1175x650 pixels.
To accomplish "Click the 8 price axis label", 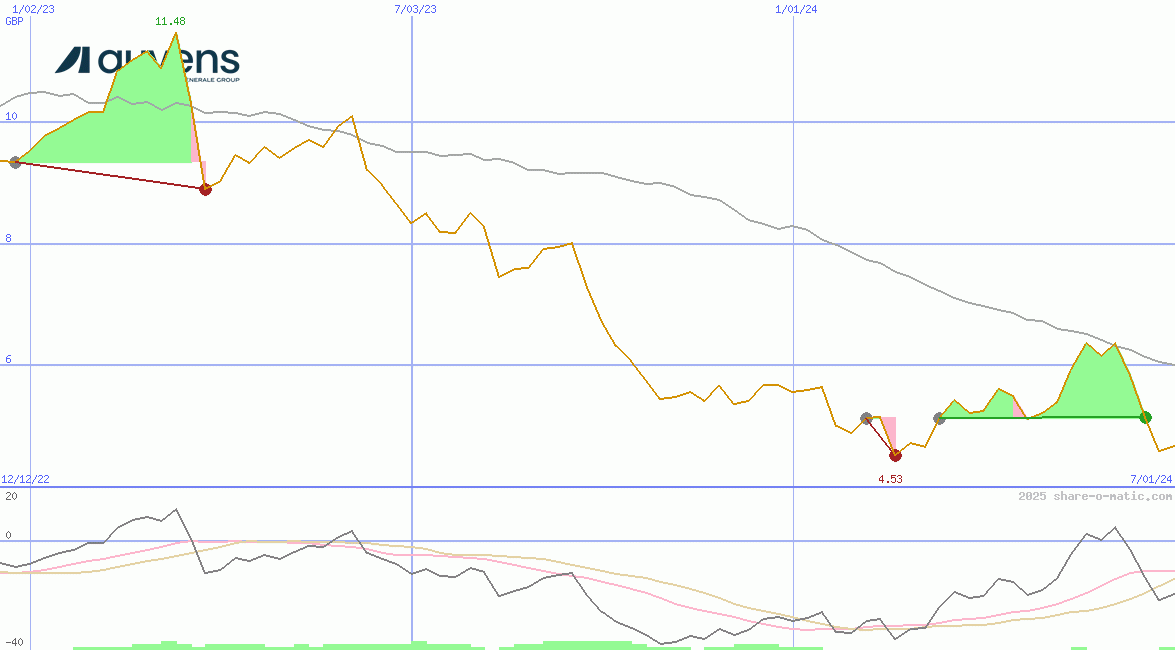I will point(8,238).
